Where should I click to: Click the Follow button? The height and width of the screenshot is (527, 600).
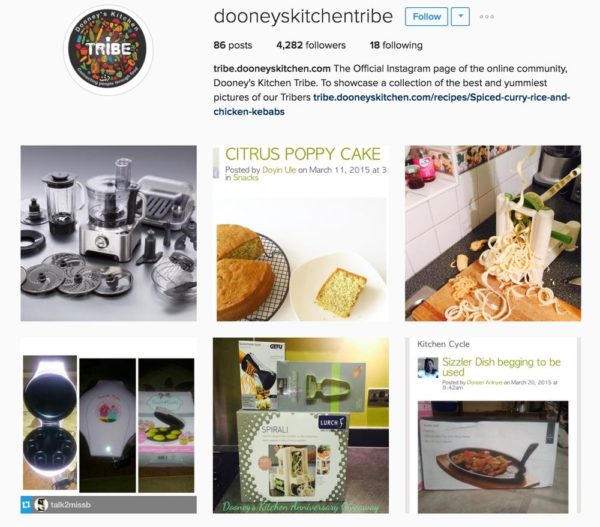426,17
